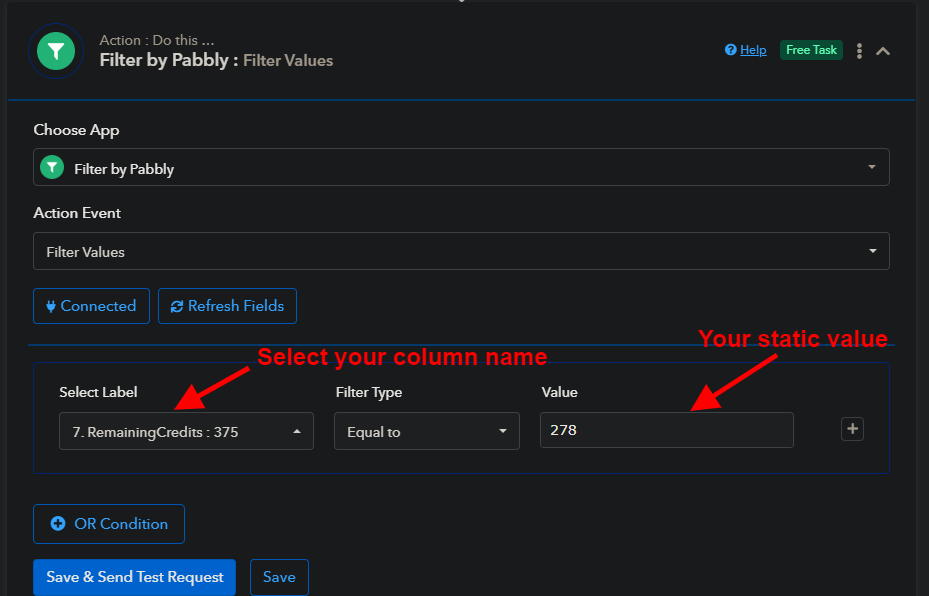Click the Filter by Pabbly : Filter Values title
Screen dimensions: 929x596
(x=216, y=60)
